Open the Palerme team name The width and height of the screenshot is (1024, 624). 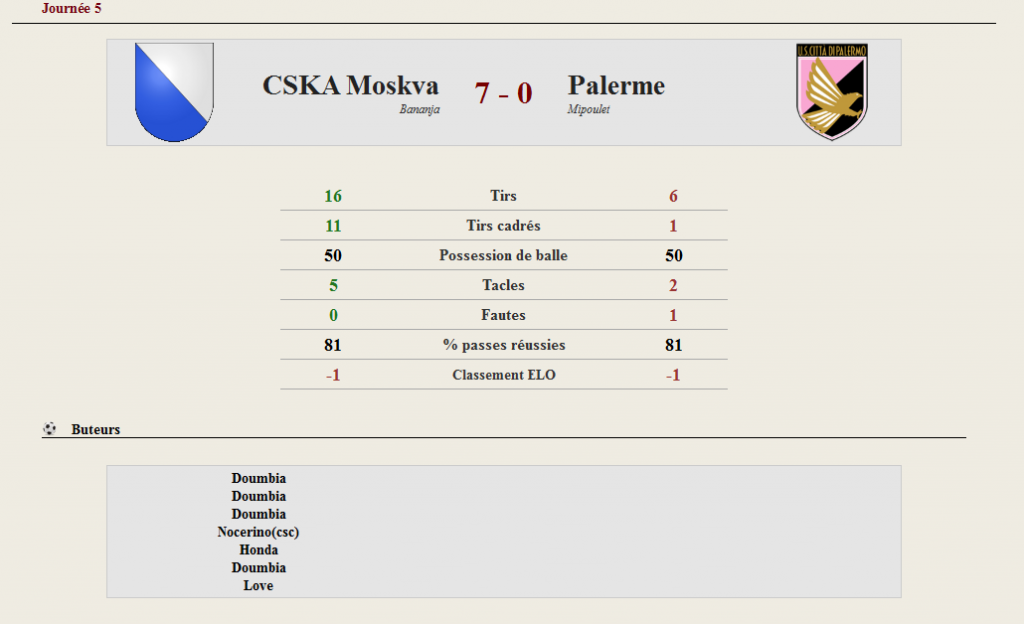616,86
